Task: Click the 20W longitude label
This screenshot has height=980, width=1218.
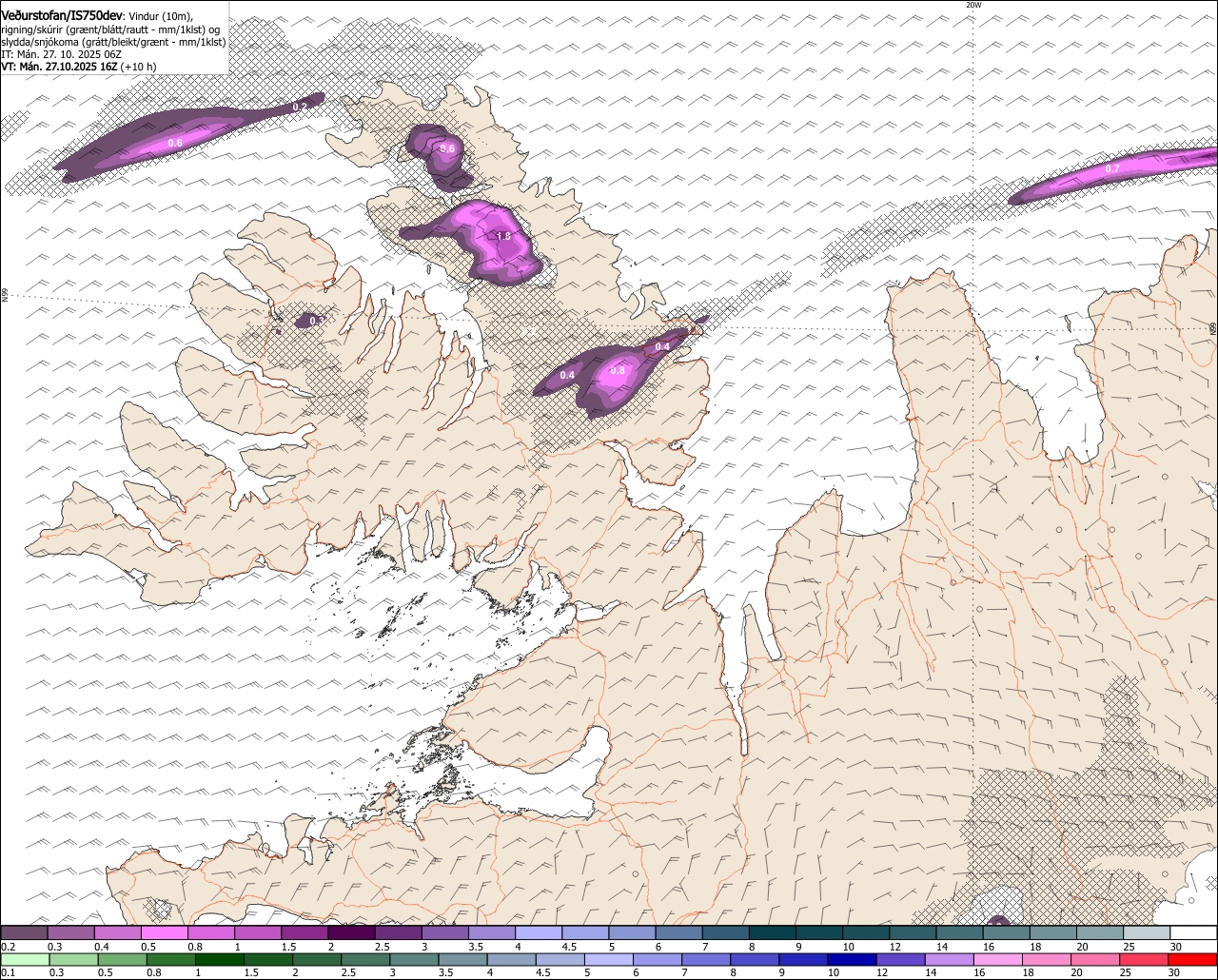Action: (972, 5)
